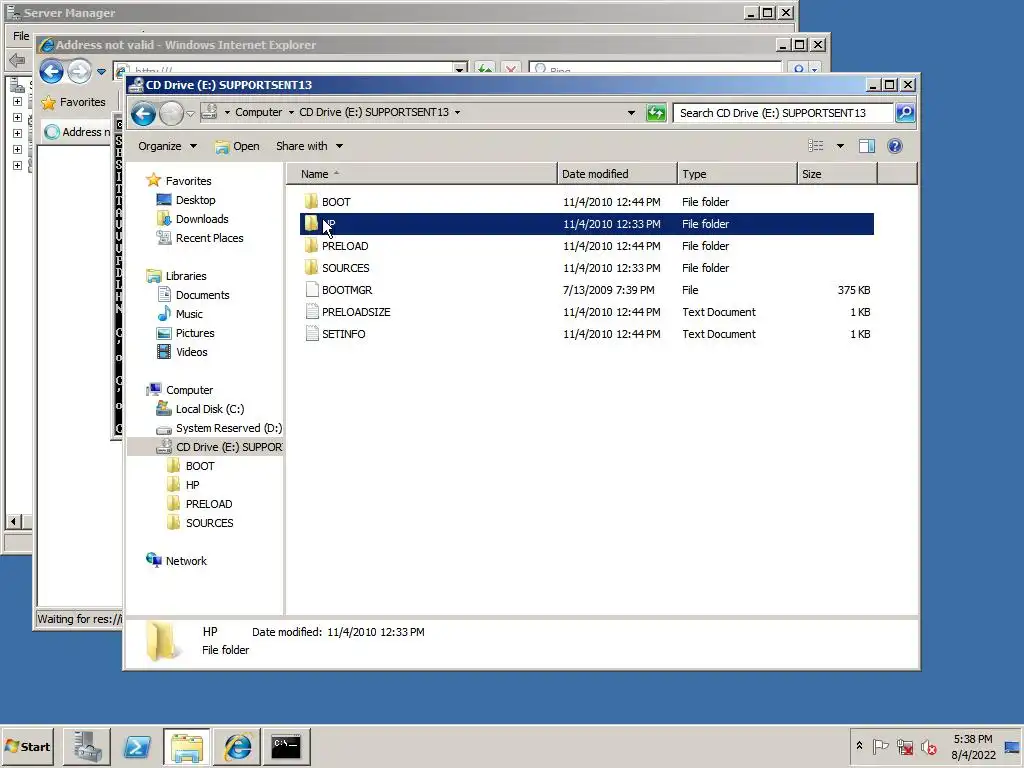Viewport: 1024px width, 768px height.
Task: Open recent pages dropdown beside Forward
Action: coord(190,113)
